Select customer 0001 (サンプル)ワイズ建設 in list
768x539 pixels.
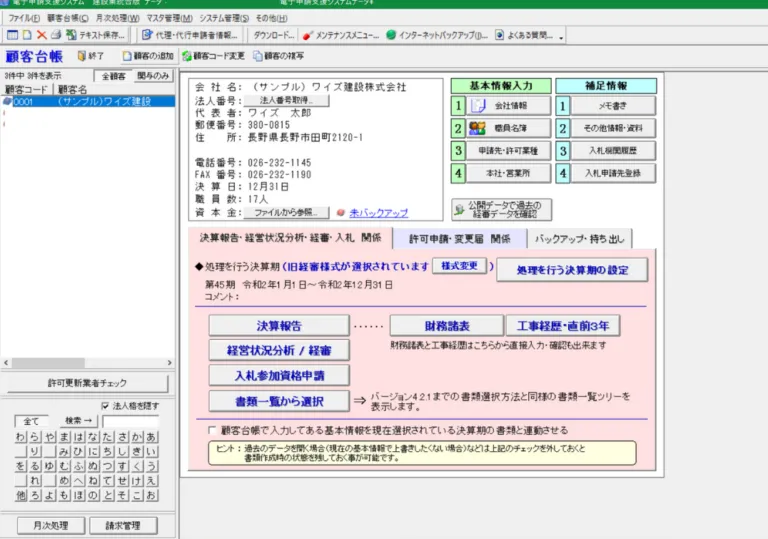(x=88, y=101)
